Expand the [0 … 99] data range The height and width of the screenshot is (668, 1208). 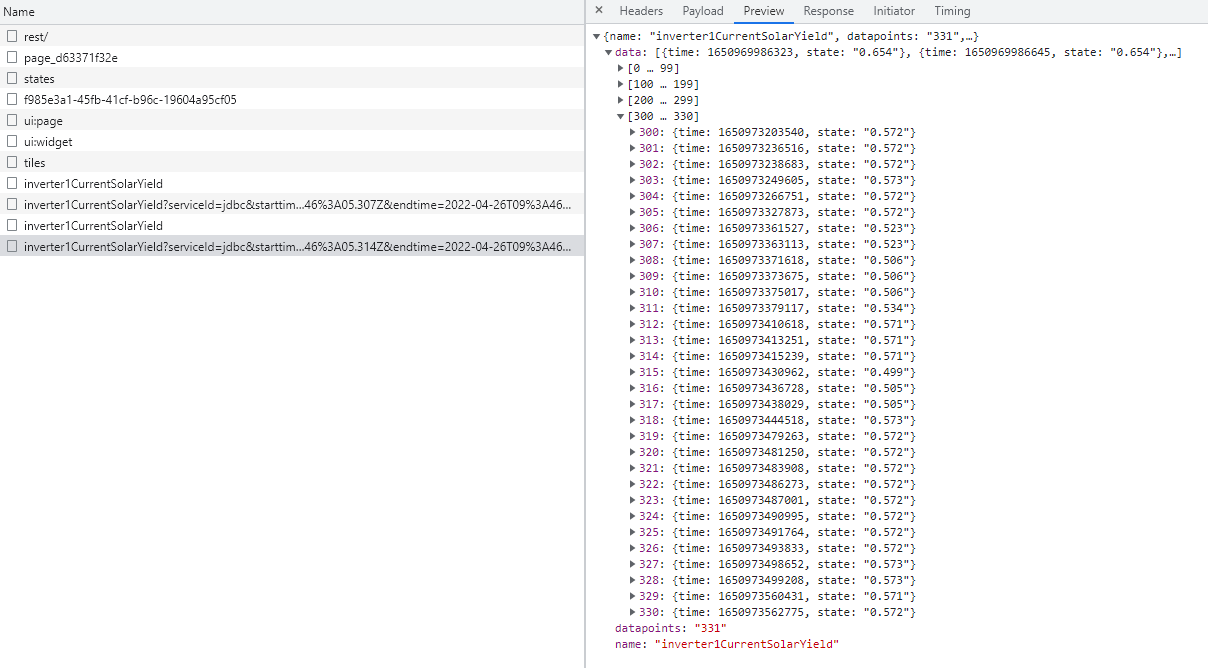click(x=621, y=68)
